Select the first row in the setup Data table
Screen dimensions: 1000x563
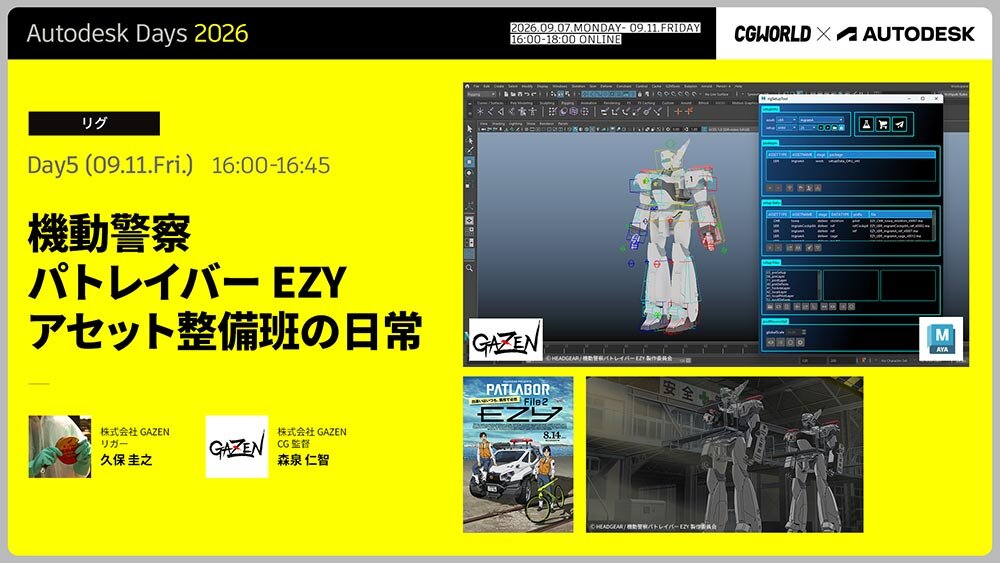850,221
